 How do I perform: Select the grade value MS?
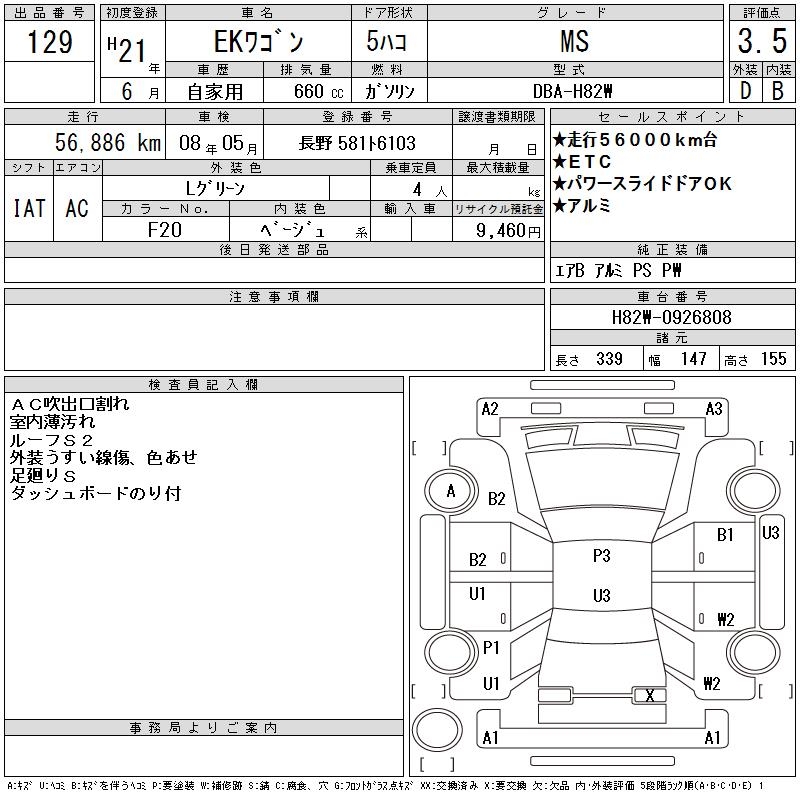click(x=574, y=41)
